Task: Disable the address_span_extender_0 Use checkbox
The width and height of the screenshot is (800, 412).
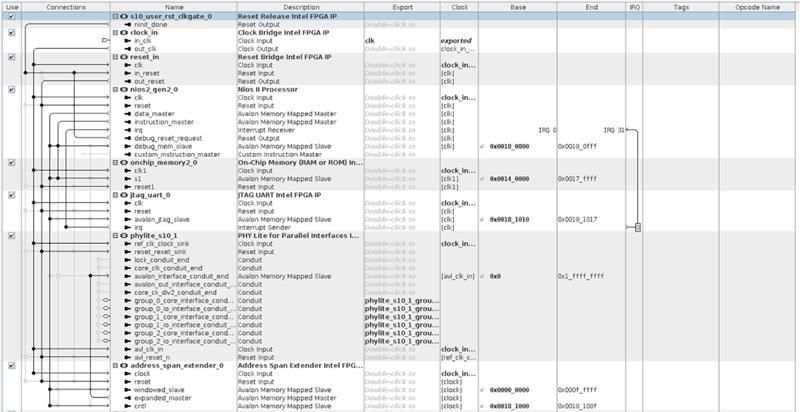Action: (x=12, y=366)
